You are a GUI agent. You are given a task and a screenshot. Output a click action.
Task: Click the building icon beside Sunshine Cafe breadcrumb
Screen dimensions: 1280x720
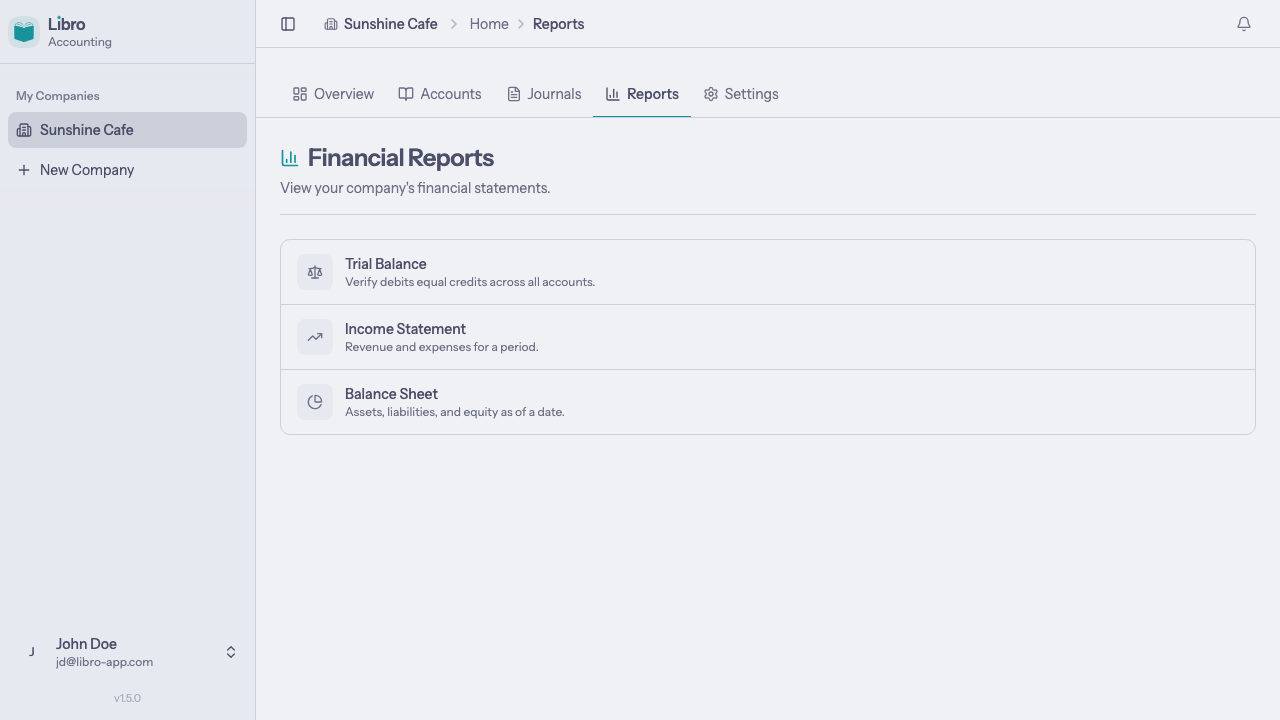tap(331, 23)
